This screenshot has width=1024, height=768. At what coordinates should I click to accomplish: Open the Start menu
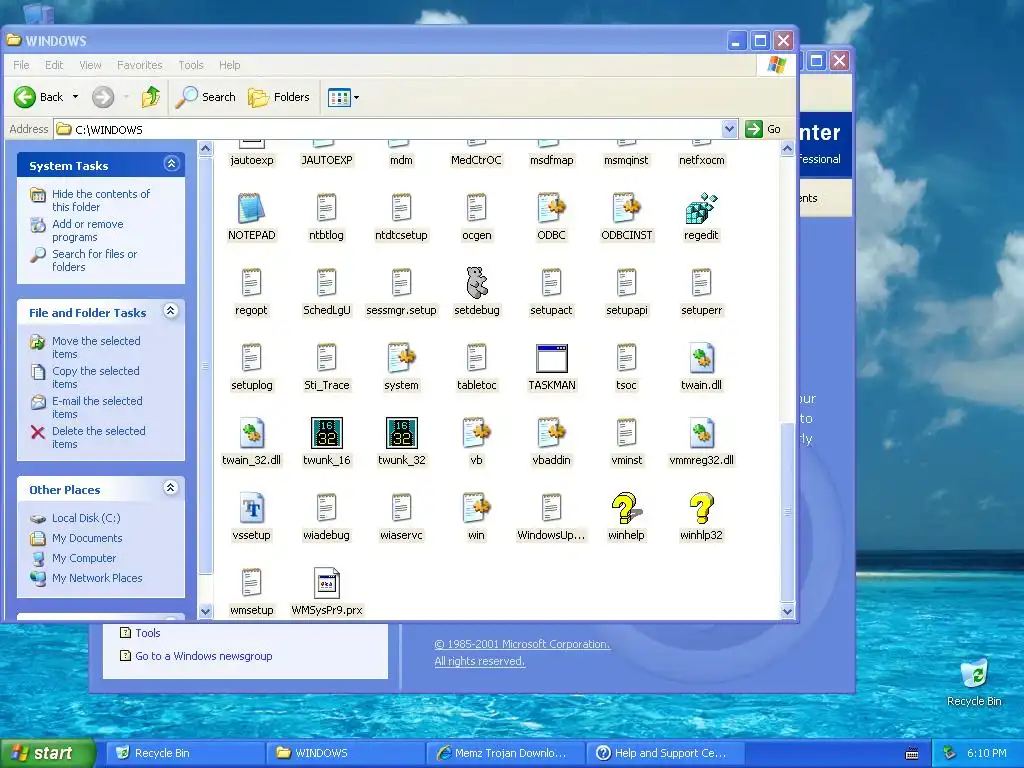tap(47, 753)
